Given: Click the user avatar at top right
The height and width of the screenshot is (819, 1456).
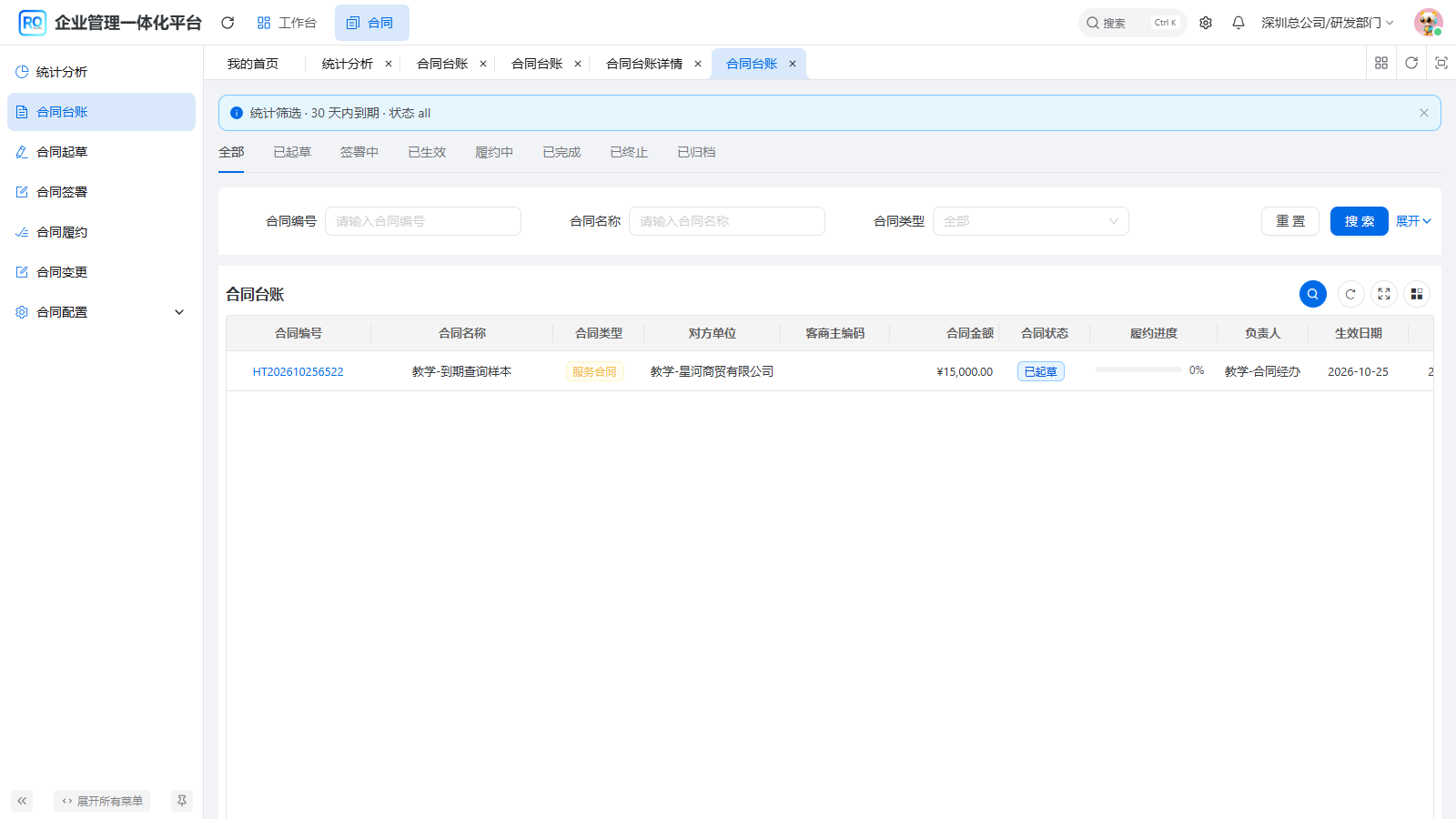Looking at the screenshot, I should [1429, 23].
